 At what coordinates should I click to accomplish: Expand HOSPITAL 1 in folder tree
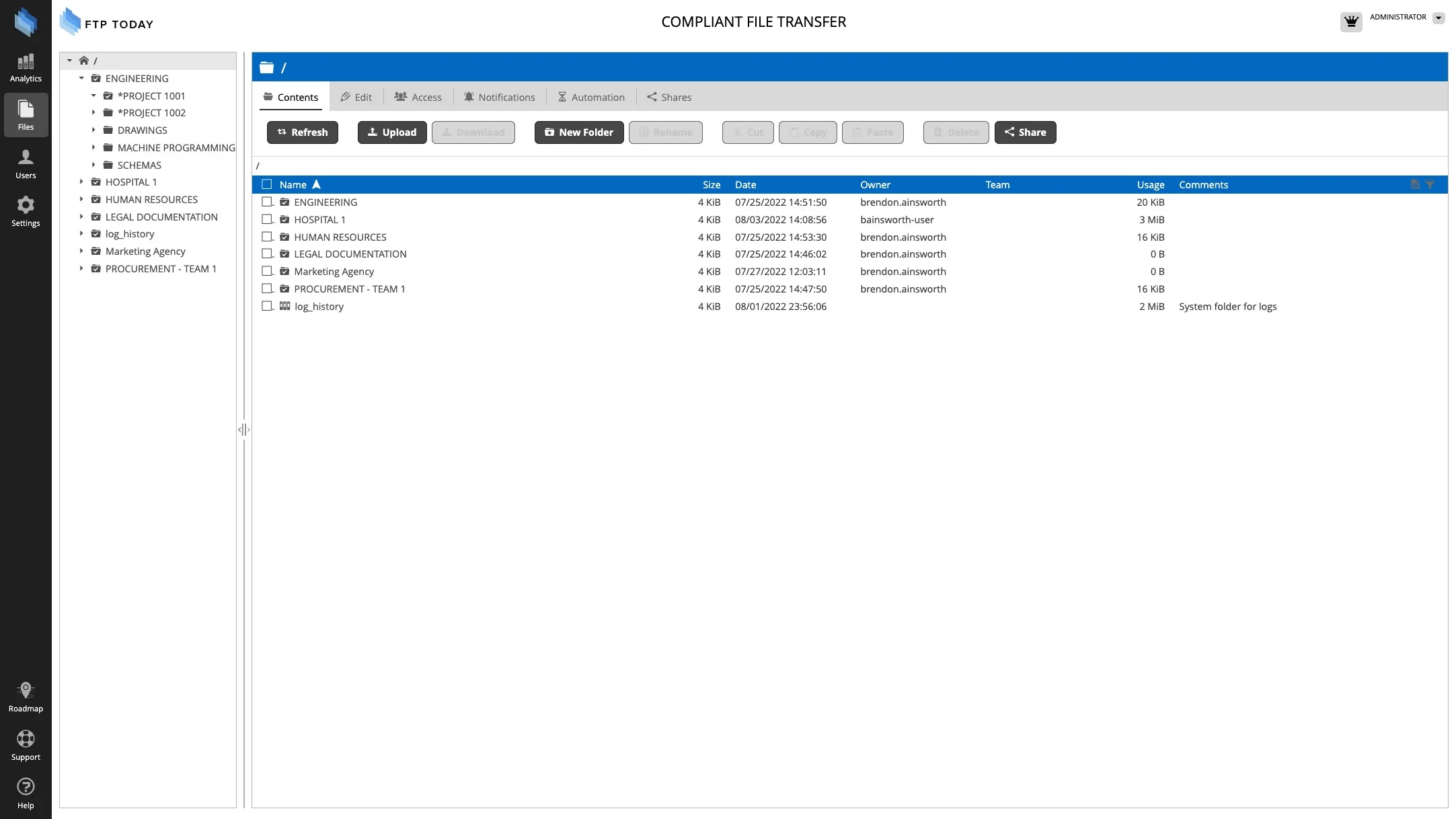click(x=81, y=182)
